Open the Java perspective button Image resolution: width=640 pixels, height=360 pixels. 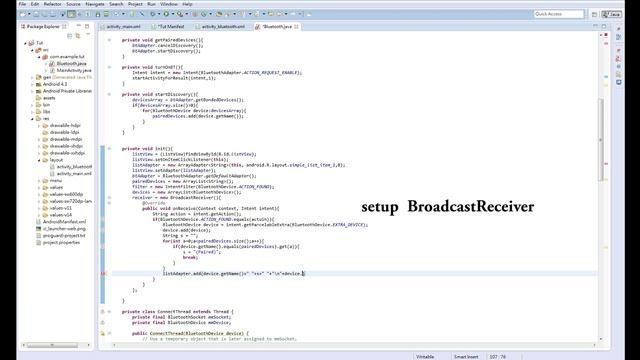[x=611, y=14]
